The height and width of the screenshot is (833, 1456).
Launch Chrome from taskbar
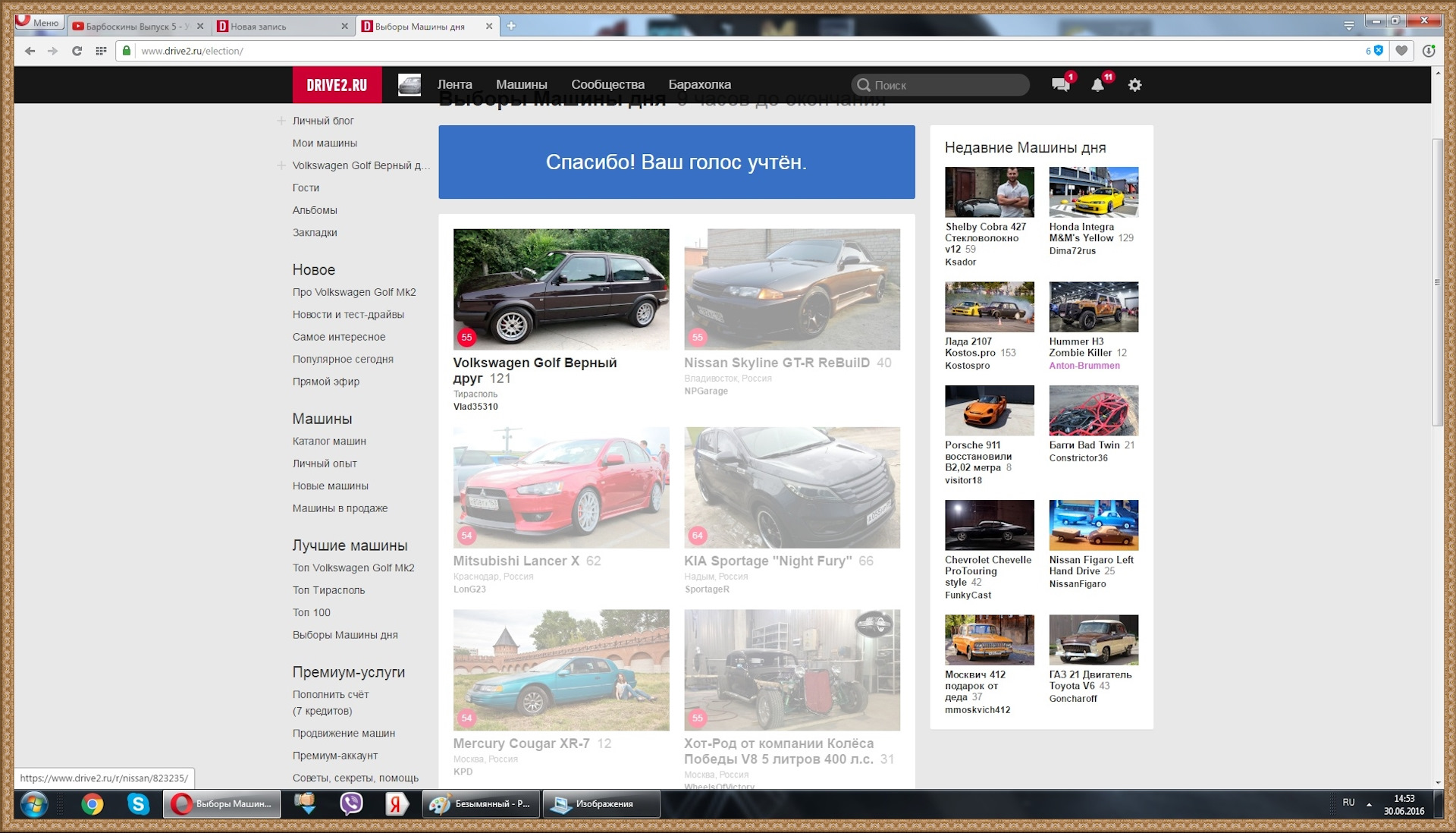point(93,803)
